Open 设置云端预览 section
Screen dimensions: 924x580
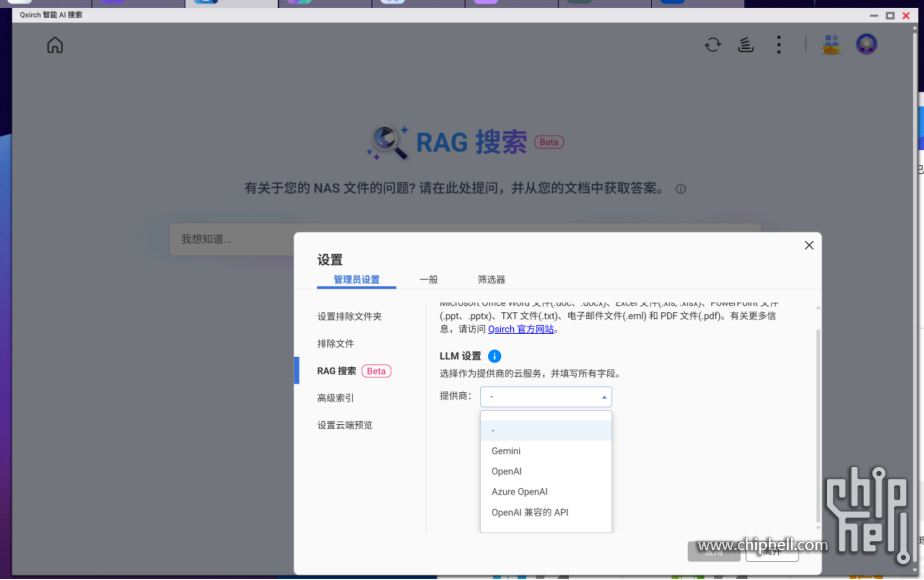345,425
